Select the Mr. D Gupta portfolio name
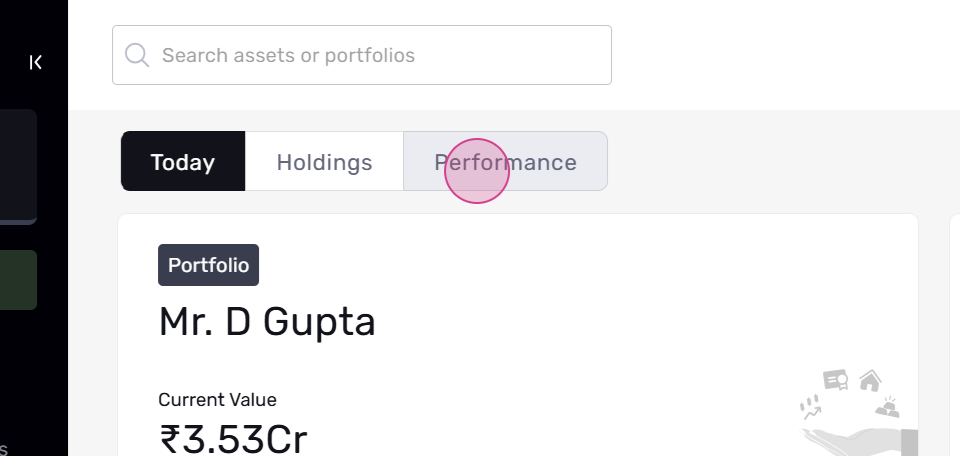 tap(267, 323)
